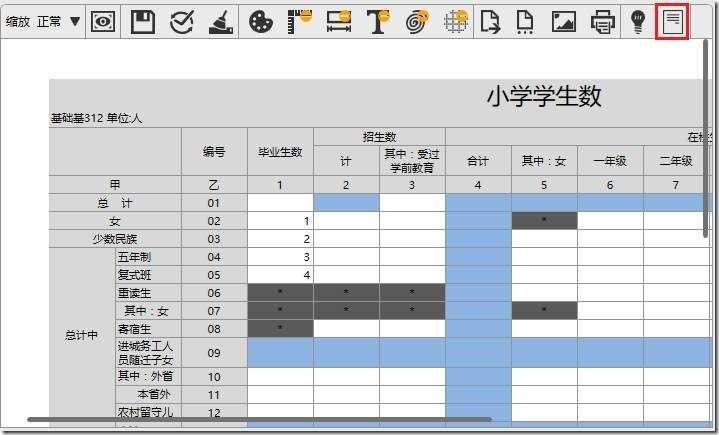Click the grid lines icon
Viewport: 719px width, 435px height.
(x=457, y=22)
